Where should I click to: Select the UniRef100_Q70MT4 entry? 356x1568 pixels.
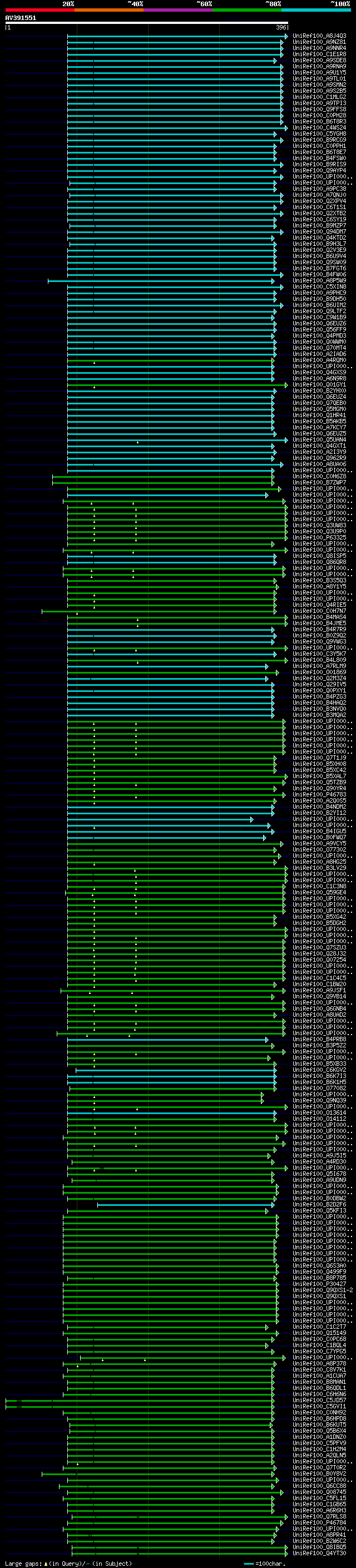coord(319,348)
